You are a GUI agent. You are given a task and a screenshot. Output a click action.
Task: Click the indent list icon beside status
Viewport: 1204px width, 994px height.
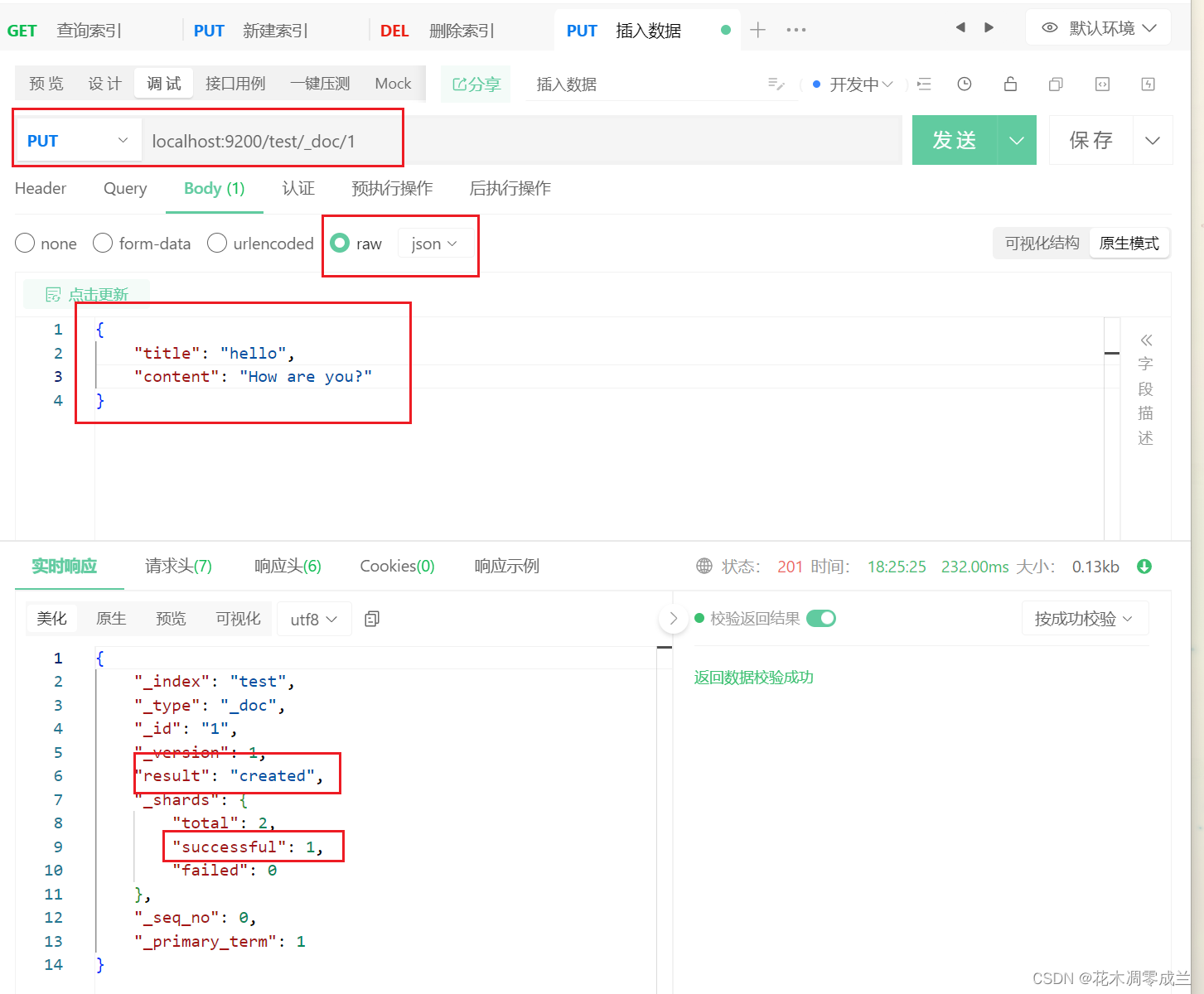(x=924, y=84)
